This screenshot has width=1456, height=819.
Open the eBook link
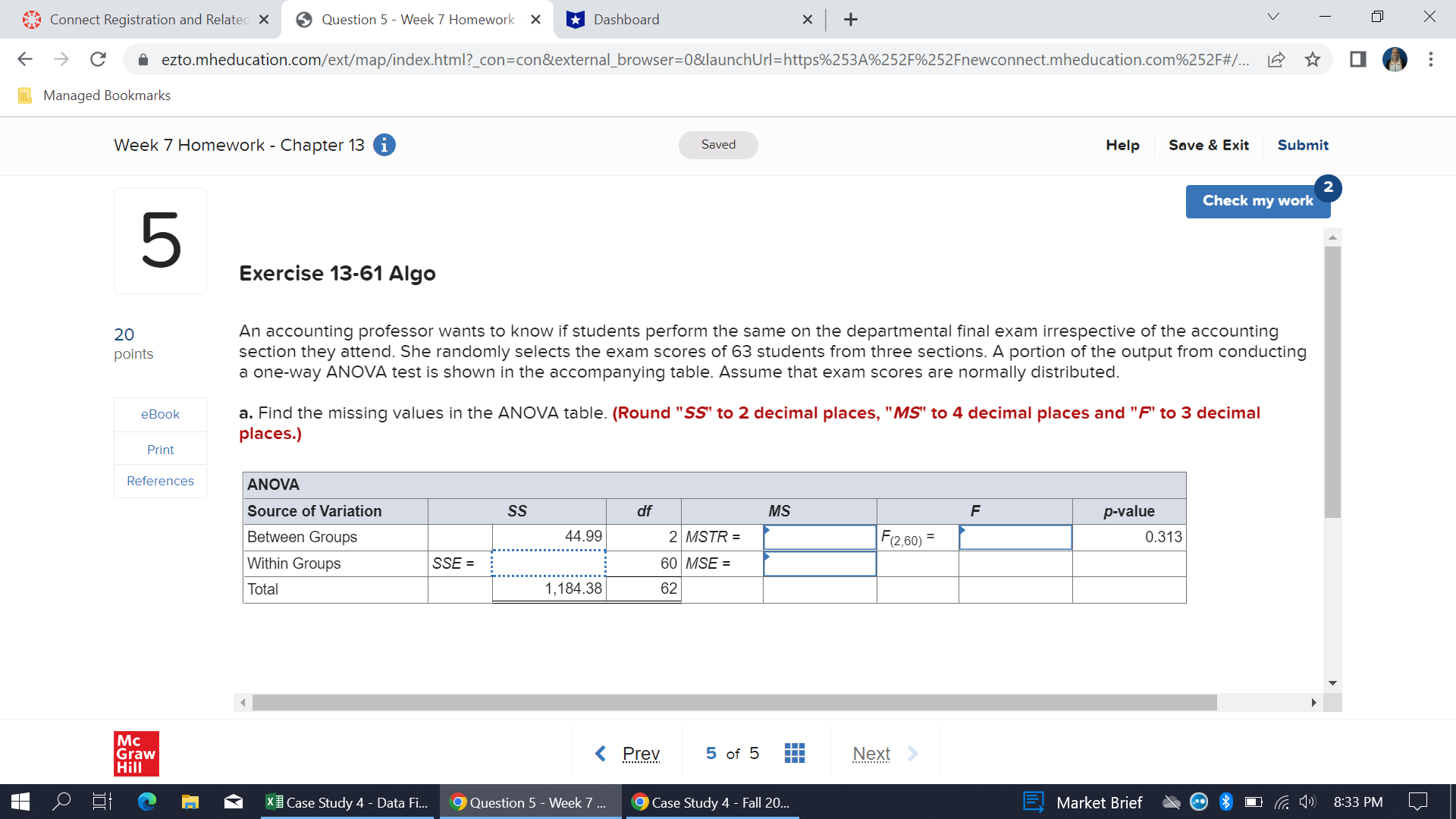pyautogui.click(x=160, y=414)
